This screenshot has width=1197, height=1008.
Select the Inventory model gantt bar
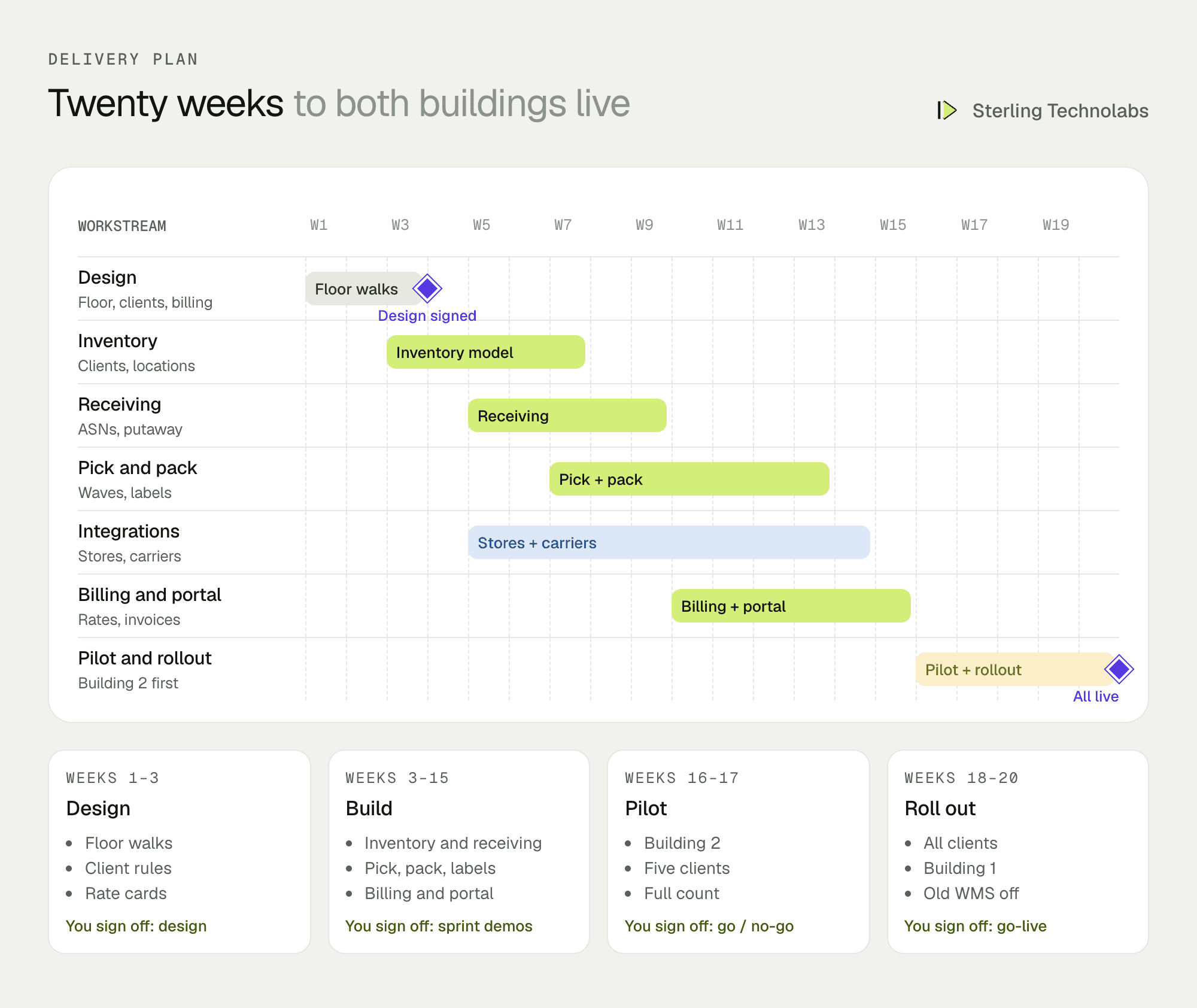click(486, 352)
